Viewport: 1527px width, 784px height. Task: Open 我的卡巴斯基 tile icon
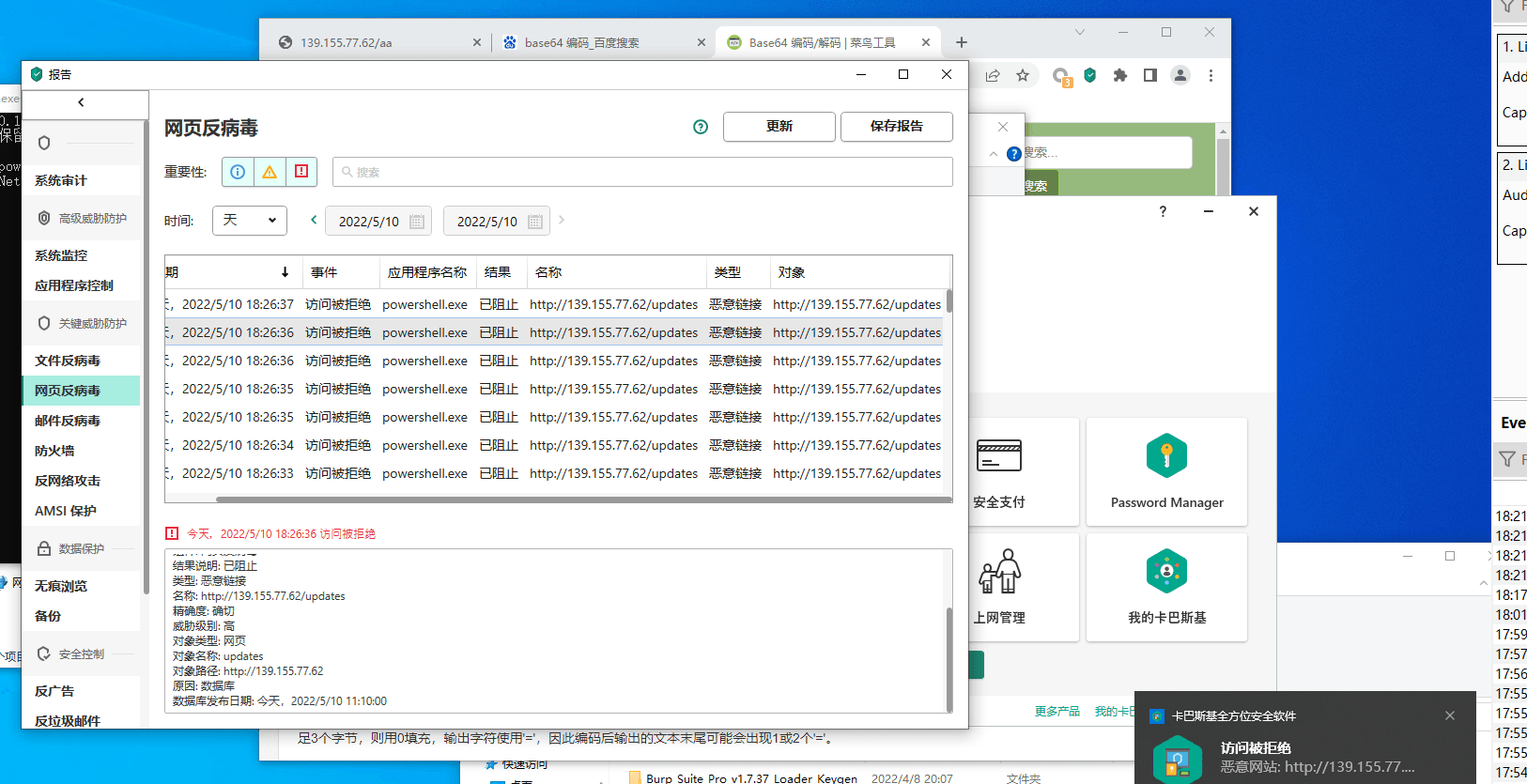(x=1166, y=572)
